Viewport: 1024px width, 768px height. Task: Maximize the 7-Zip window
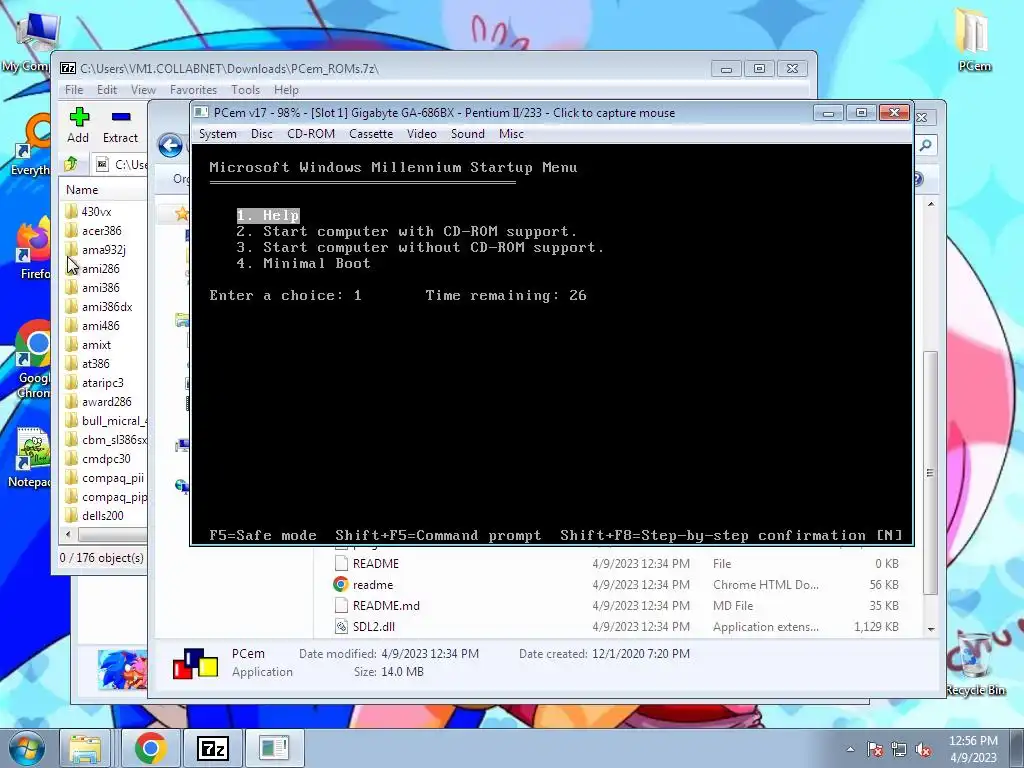point(759,69)
